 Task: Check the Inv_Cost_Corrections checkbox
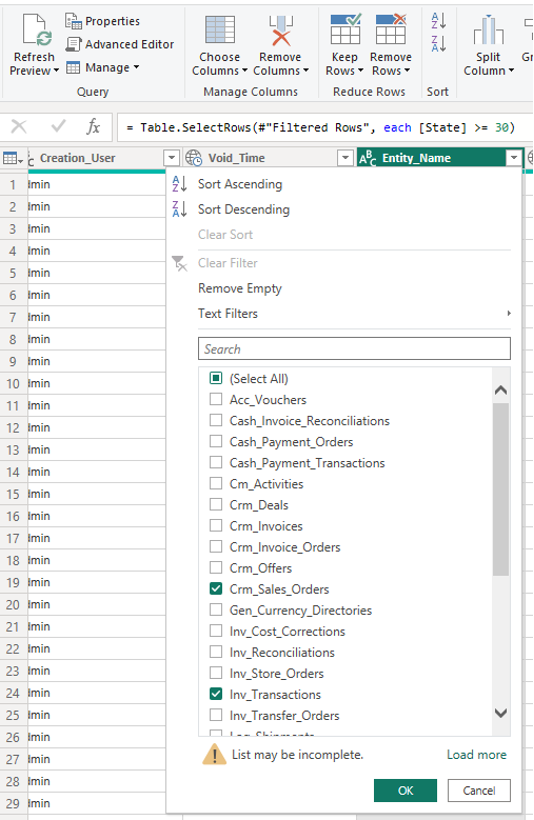[215, 631]
